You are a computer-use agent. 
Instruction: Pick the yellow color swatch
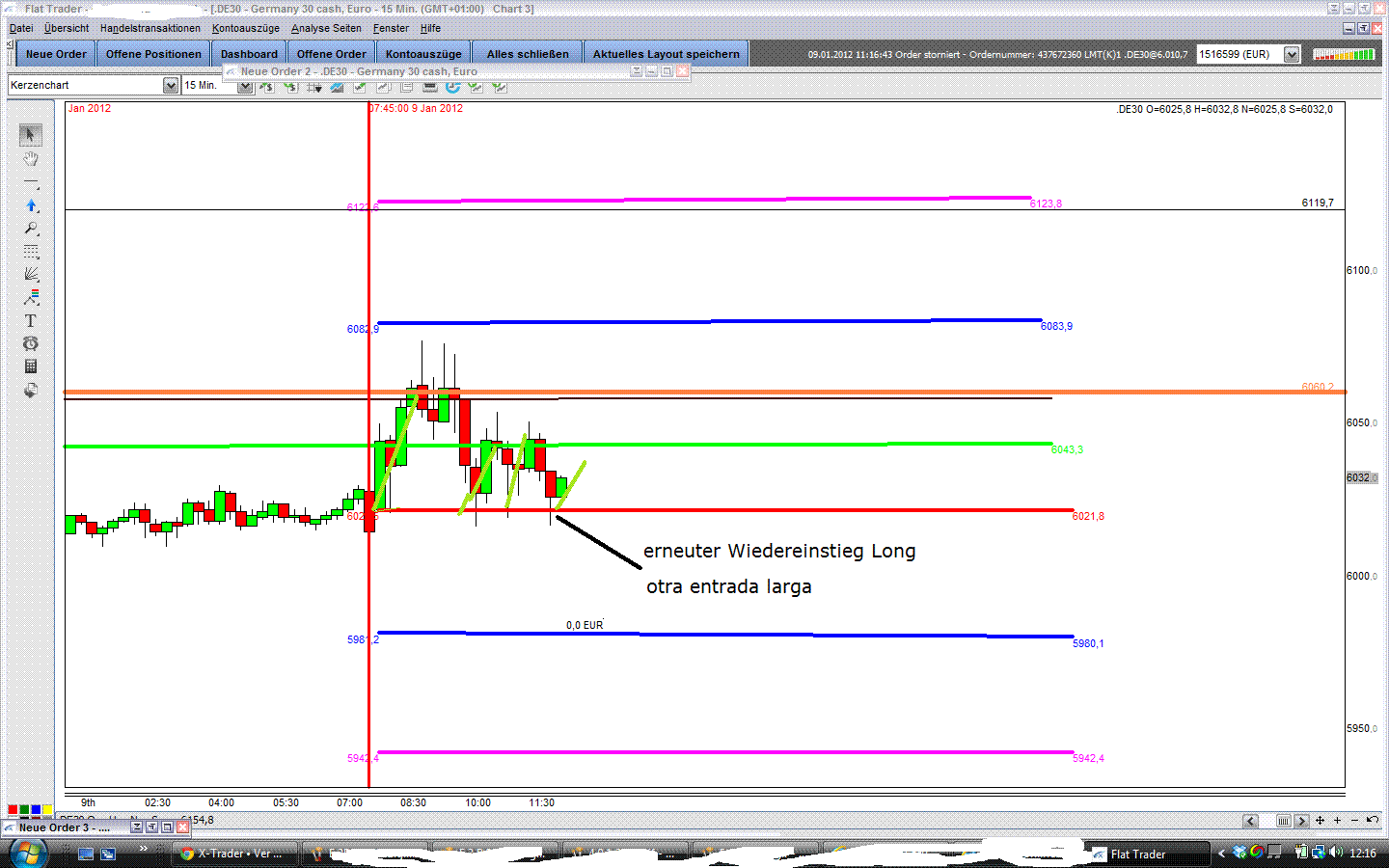[x=47, y=810]
